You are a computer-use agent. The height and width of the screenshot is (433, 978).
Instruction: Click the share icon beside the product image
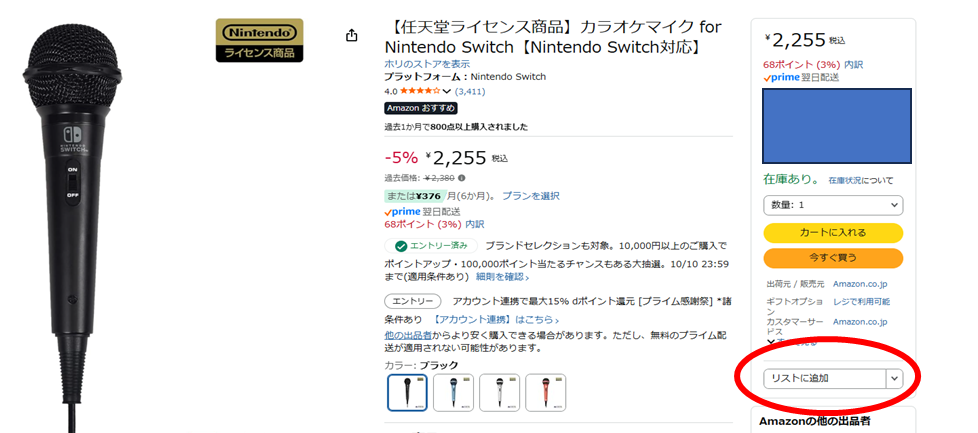[352, 36]
